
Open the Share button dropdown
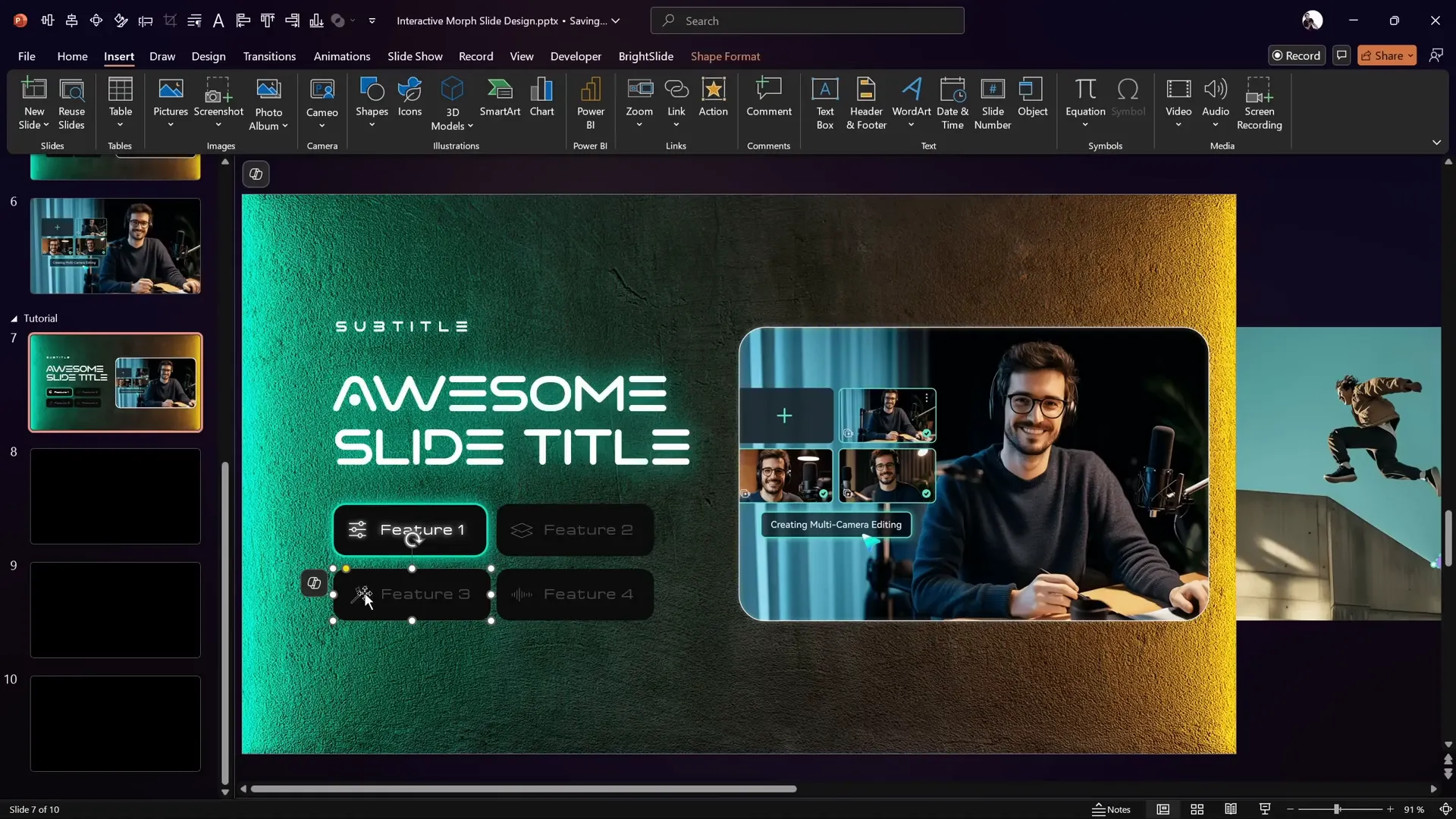1410,55
